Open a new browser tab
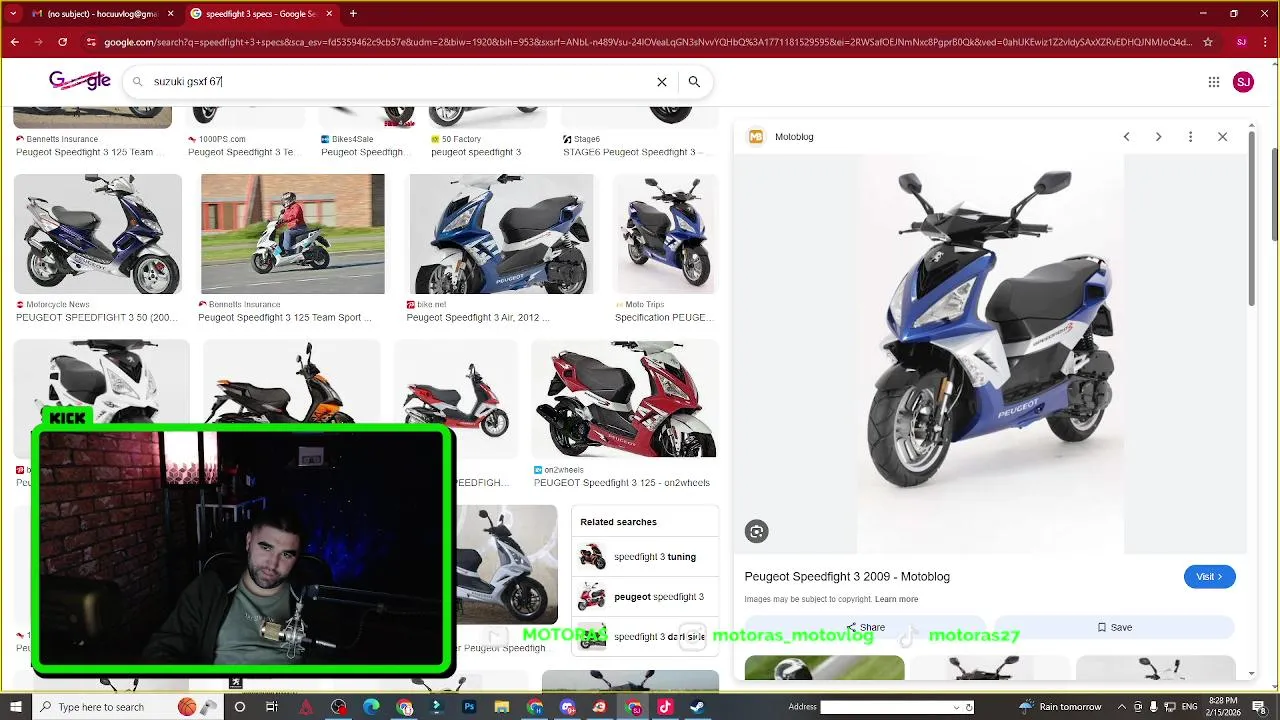Image resolution: width=1280 pixels, height=720 pixels. [353, 14]
